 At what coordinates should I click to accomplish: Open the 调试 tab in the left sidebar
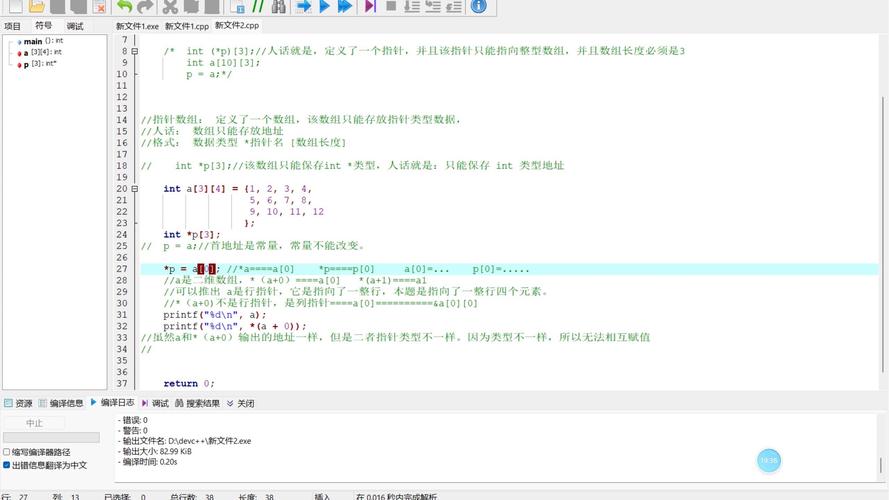75,26
